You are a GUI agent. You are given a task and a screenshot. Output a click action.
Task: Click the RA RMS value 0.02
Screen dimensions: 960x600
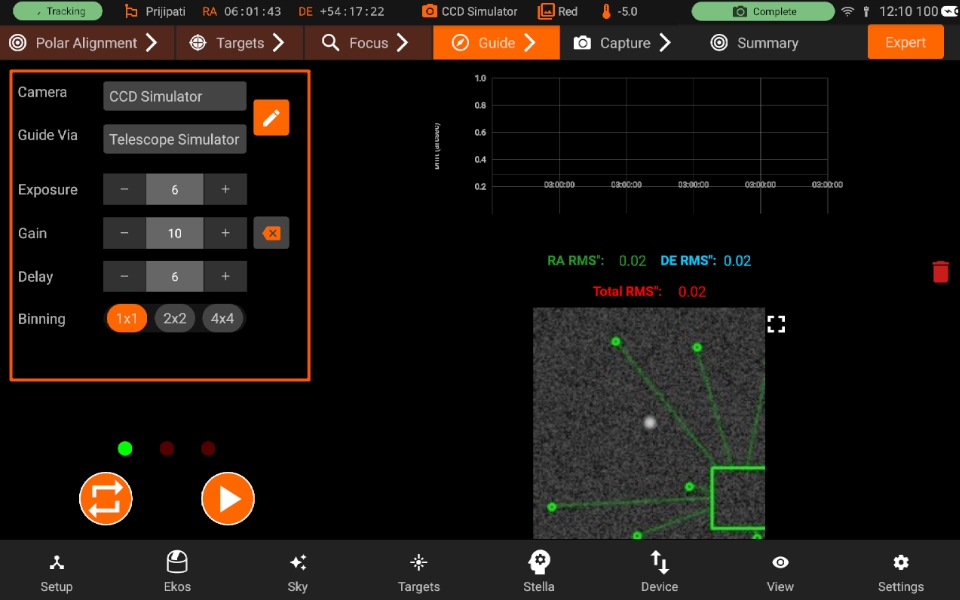click(632, 261)
